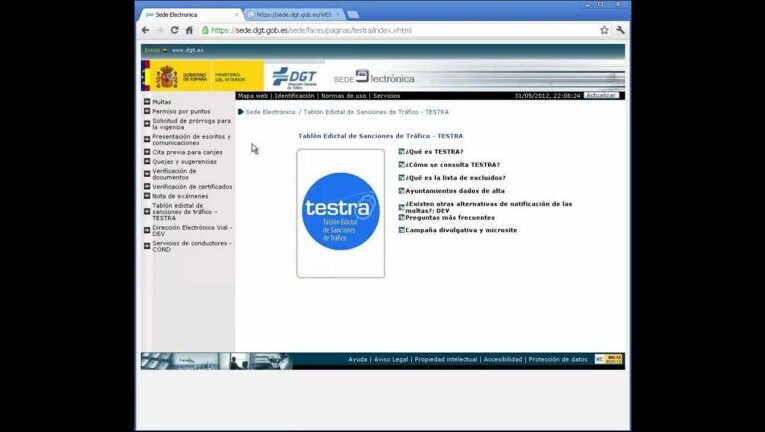This screenshot has height=432, width=765.
Task: Click the browser address bar URL
Action: click(311, 30)
